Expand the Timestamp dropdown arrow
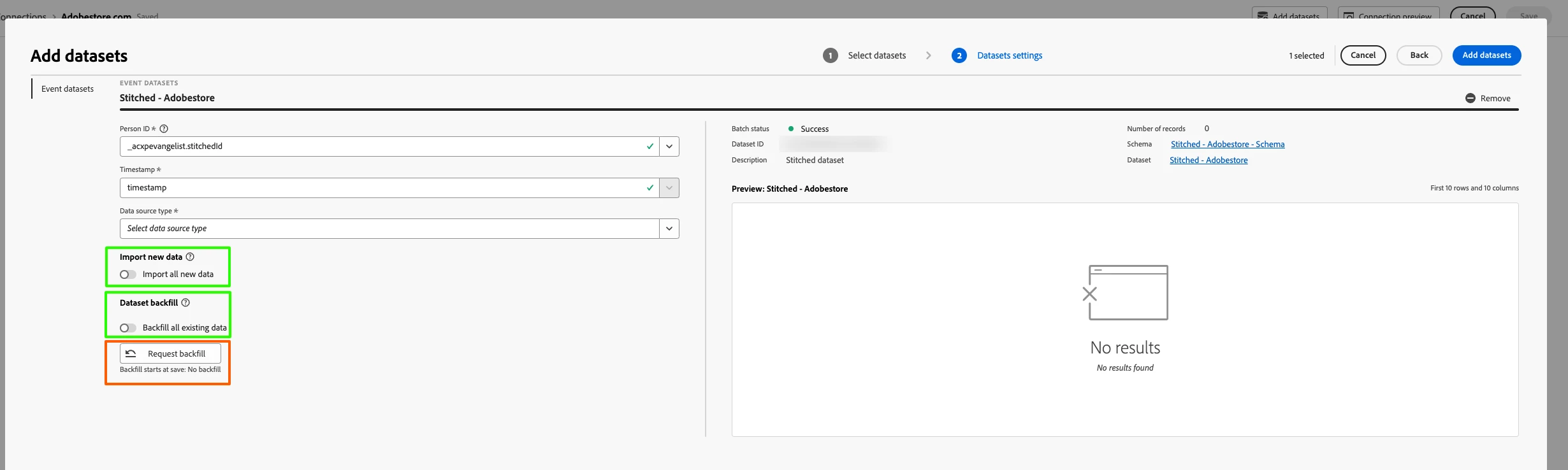Viewport: 1568px width, 470px height. click(669, 188)
